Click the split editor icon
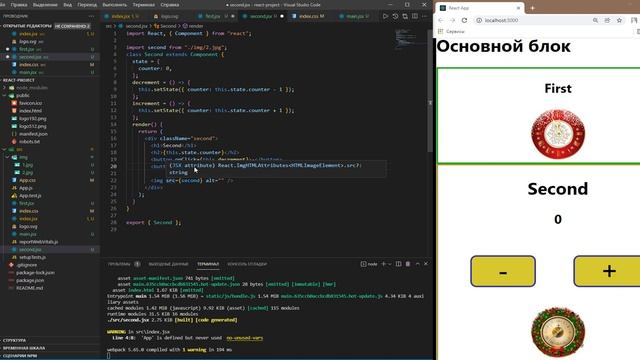 pos(415,16)
